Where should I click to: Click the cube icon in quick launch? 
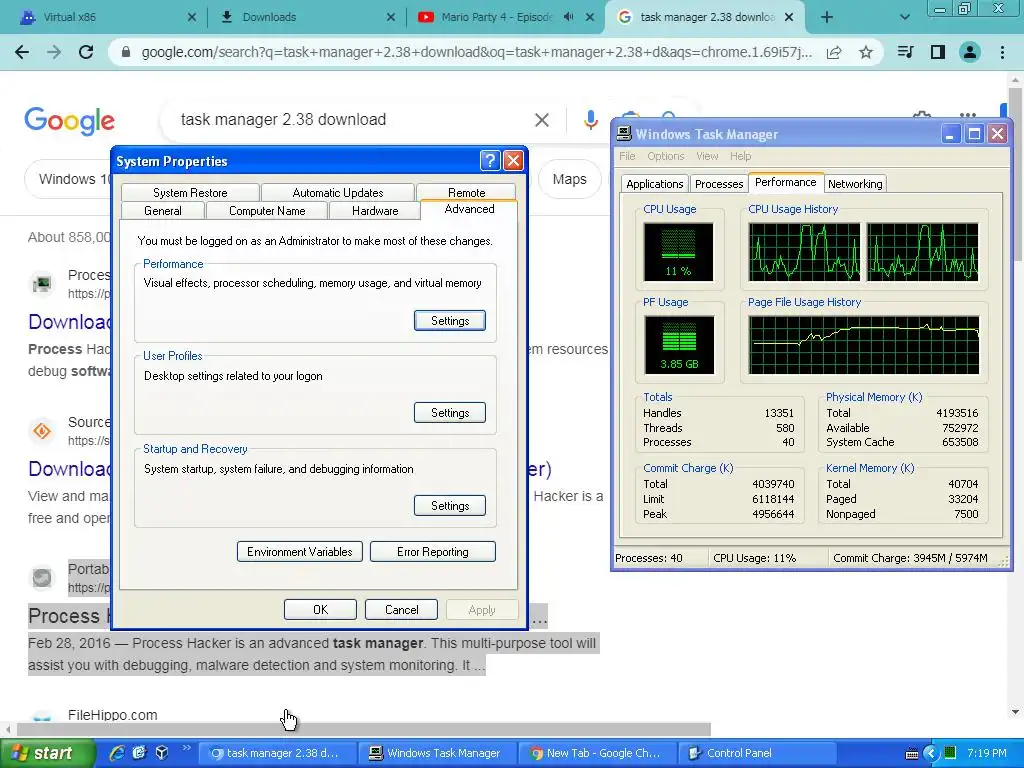pos(162,753)
